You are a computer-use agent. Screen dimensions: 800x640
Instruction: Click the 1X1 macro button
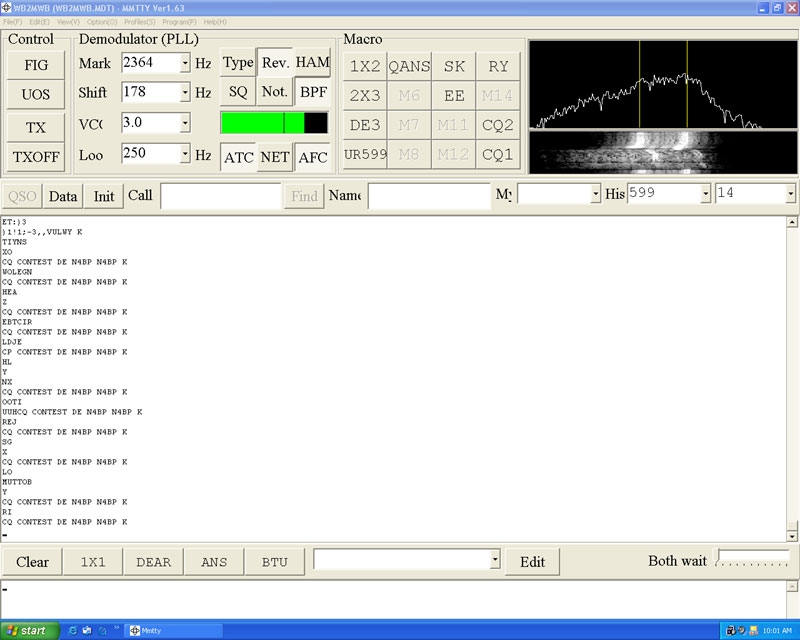click(92, 562)
